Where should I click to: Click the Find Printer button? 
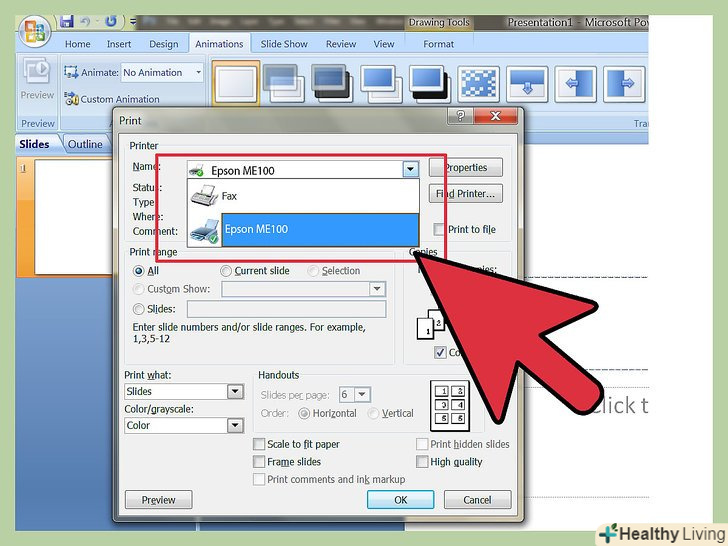click(466, 194)
